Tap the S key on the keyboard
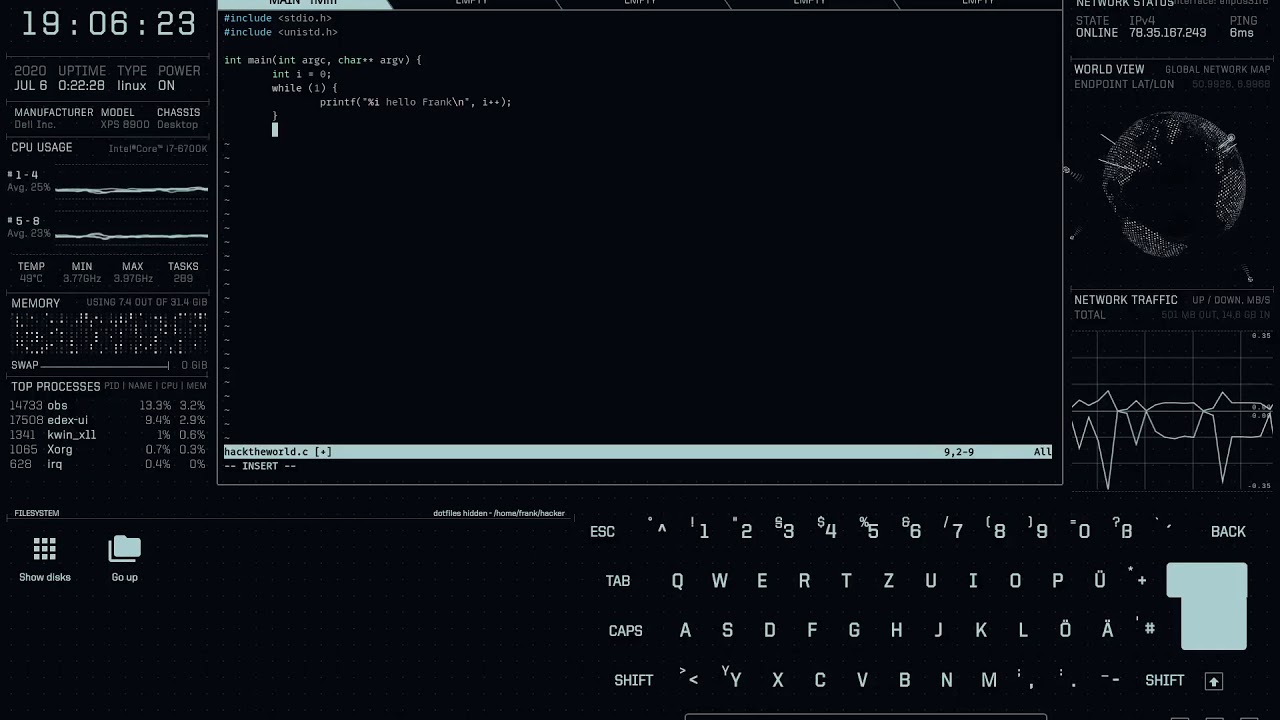The height and width of the screenshot is (720, 1280). pyautogui.click(x=727, y=631)
